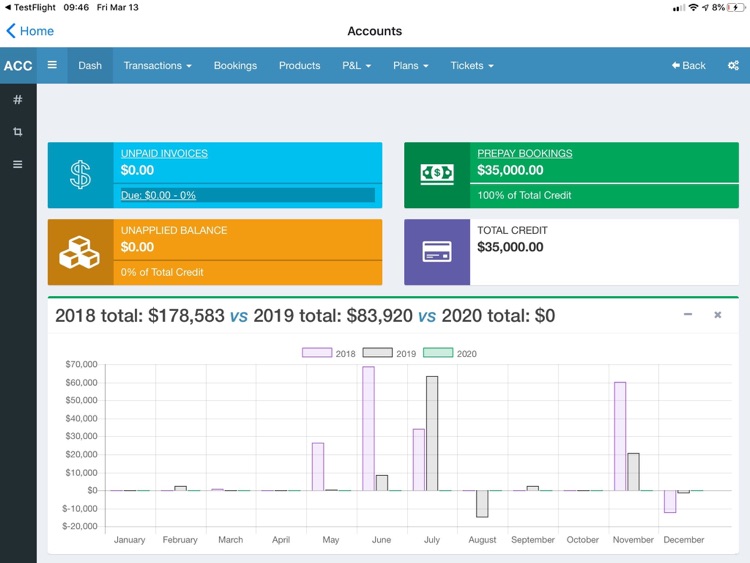Tap the Home back chevron
Viewport: 750px width, 563px height.
(11, 31)
